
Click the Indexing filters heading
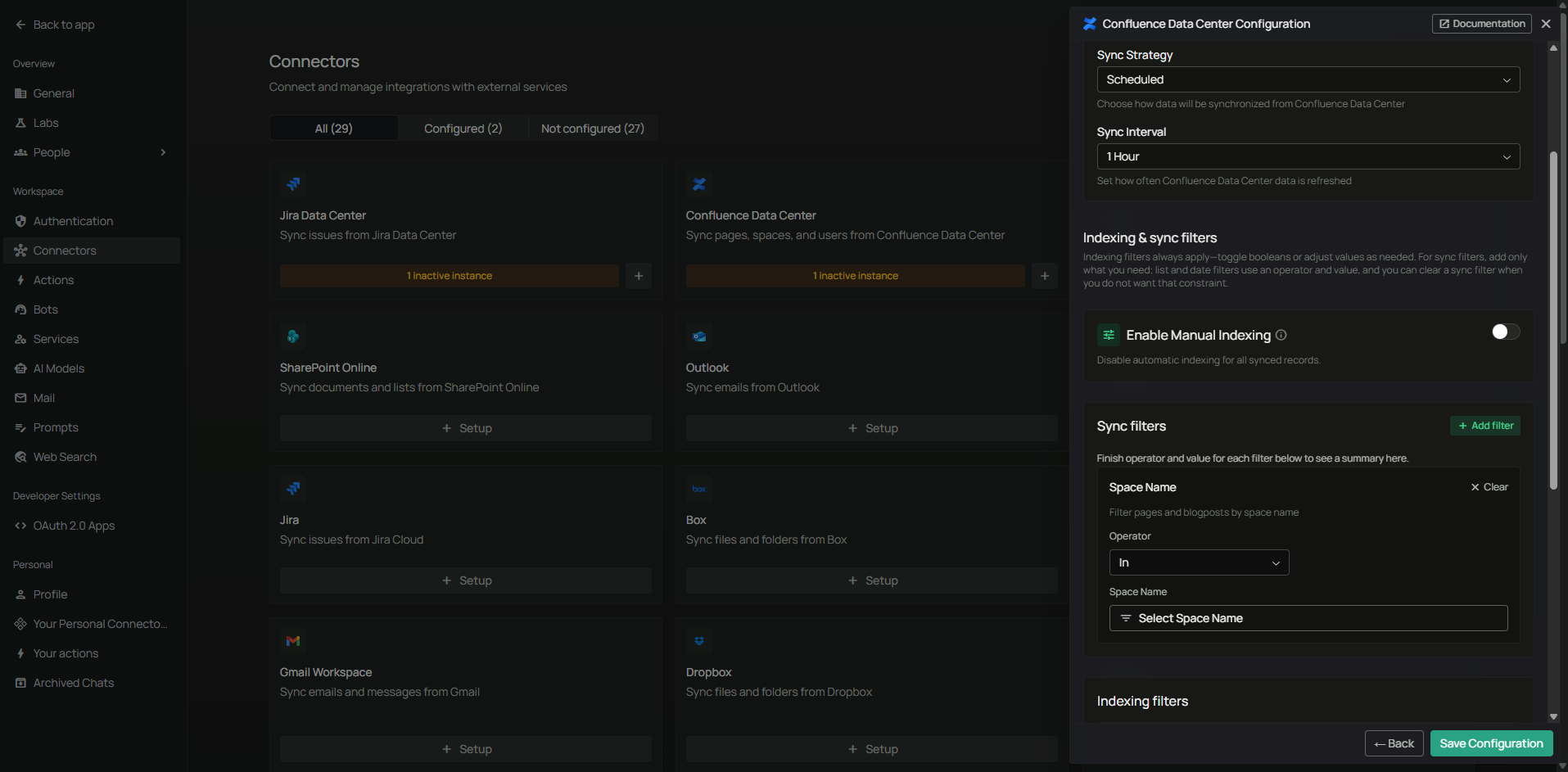tap(1142, 702)
